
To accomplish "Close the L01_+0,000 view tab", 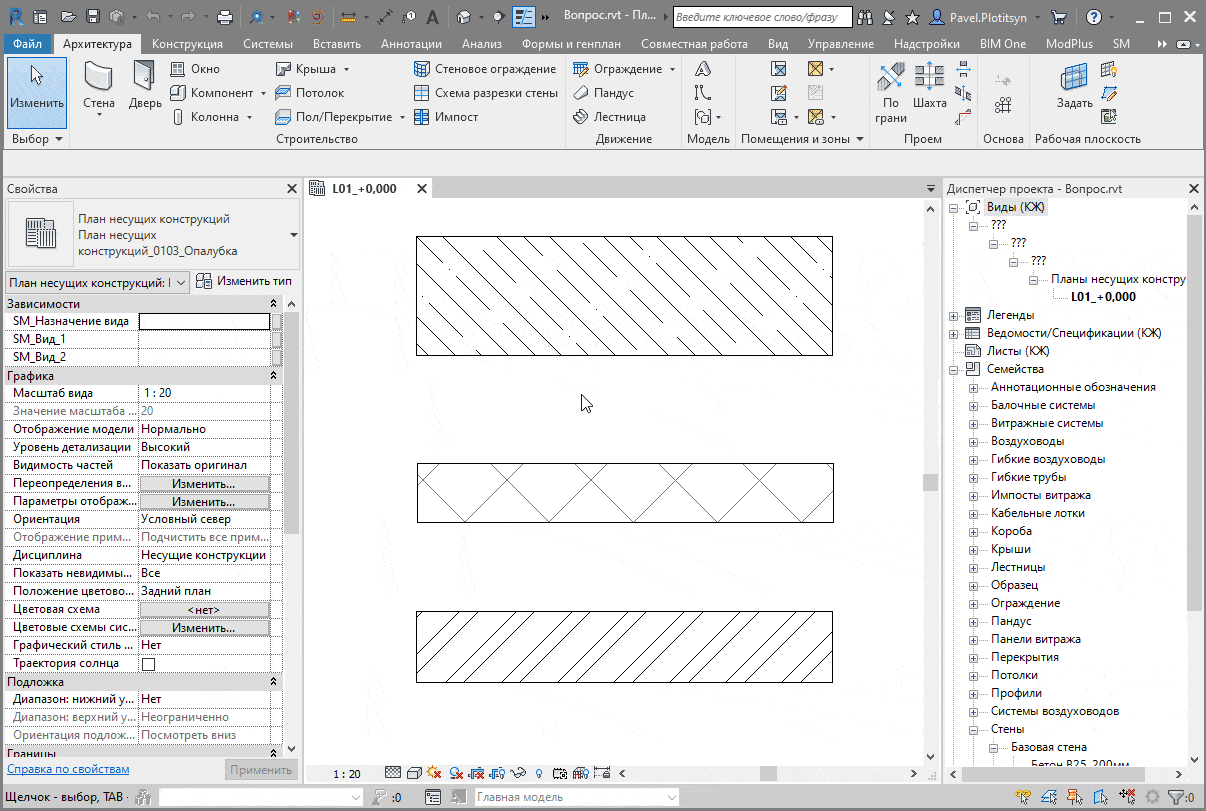I will coord(422,188).
